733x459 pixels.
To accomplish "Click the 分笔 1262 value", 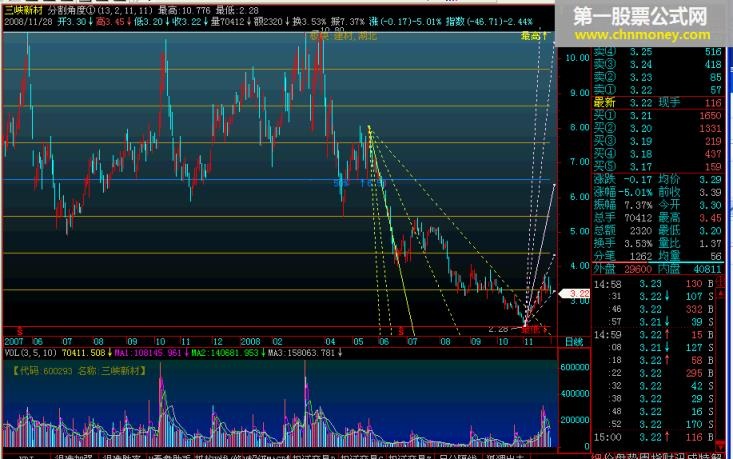I will 640,256.
